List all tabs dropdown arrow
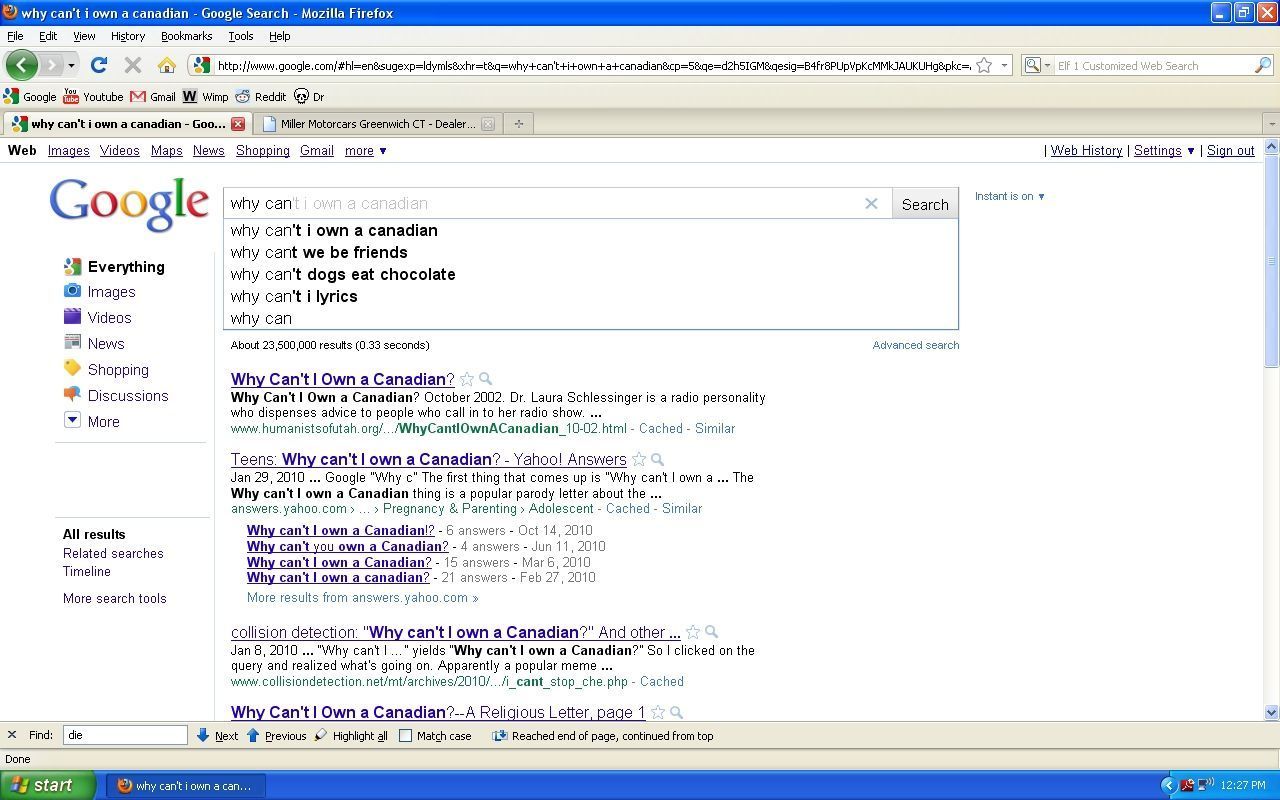This screenshot has width=1280, height=800. 1271,124
